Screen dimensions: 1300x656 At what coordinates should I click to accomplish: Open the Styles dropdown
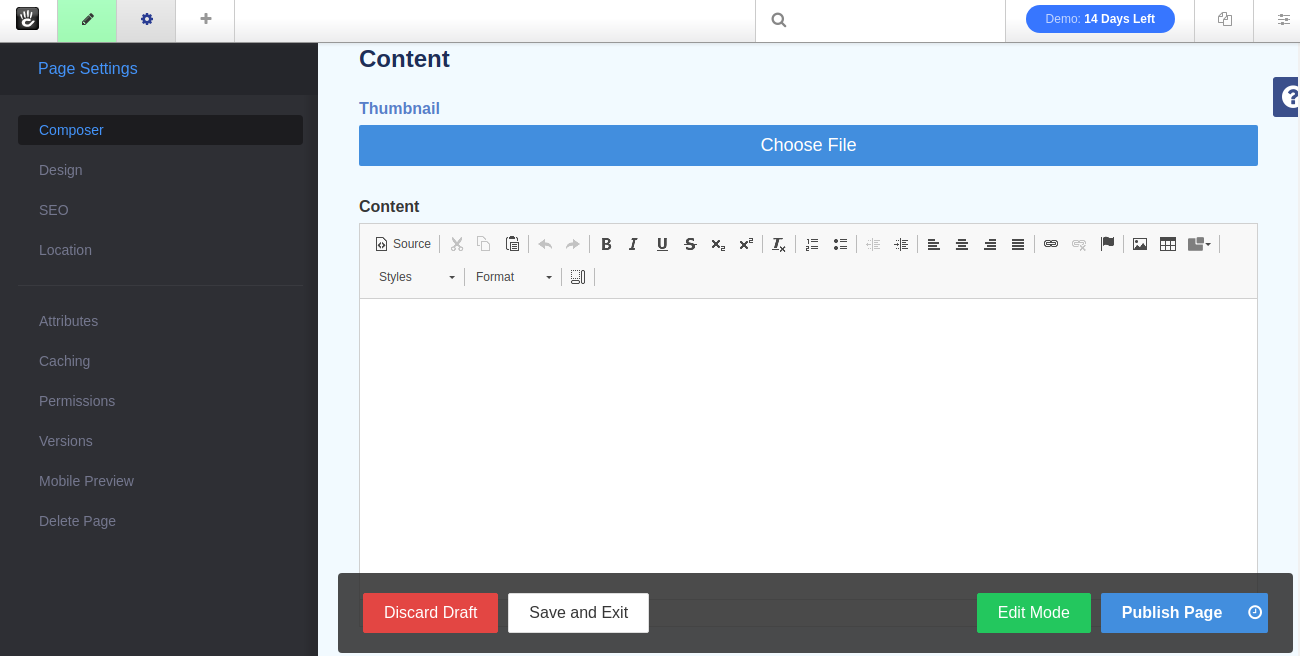[x=416, y=277]
